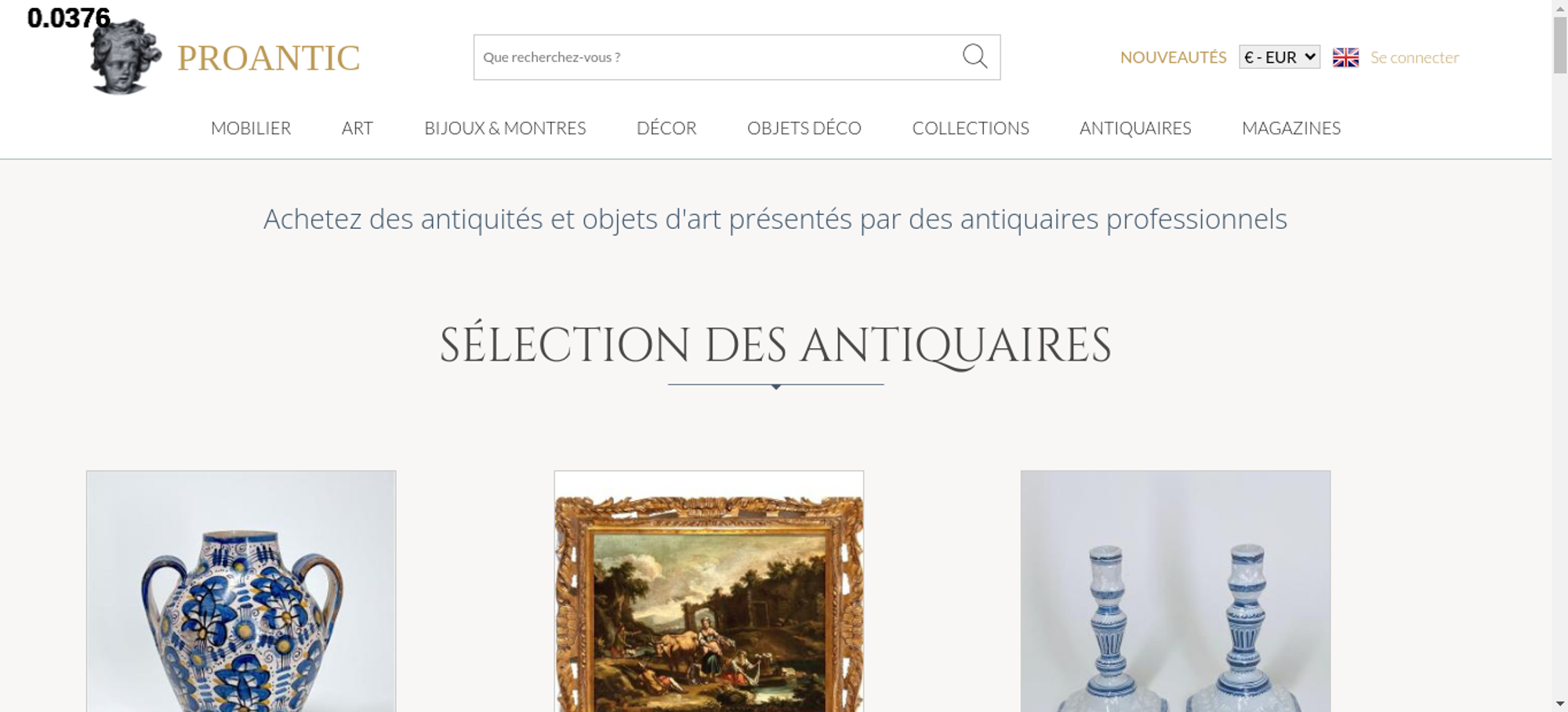Open the COLLECTIONS menu

[x=971, y=128]
